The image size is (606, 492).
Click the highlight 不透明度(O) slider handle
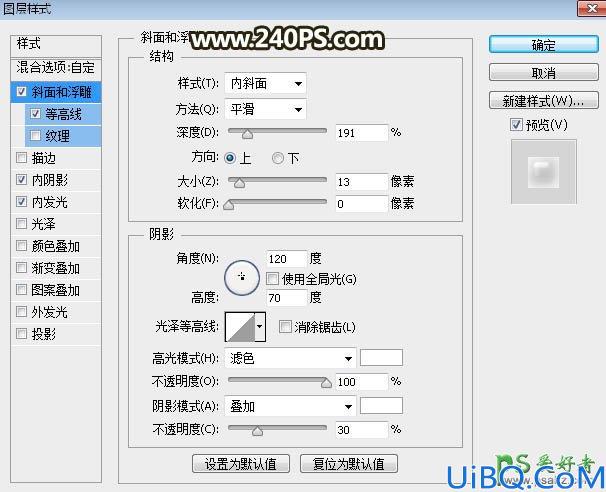click(x=326, y=383)
